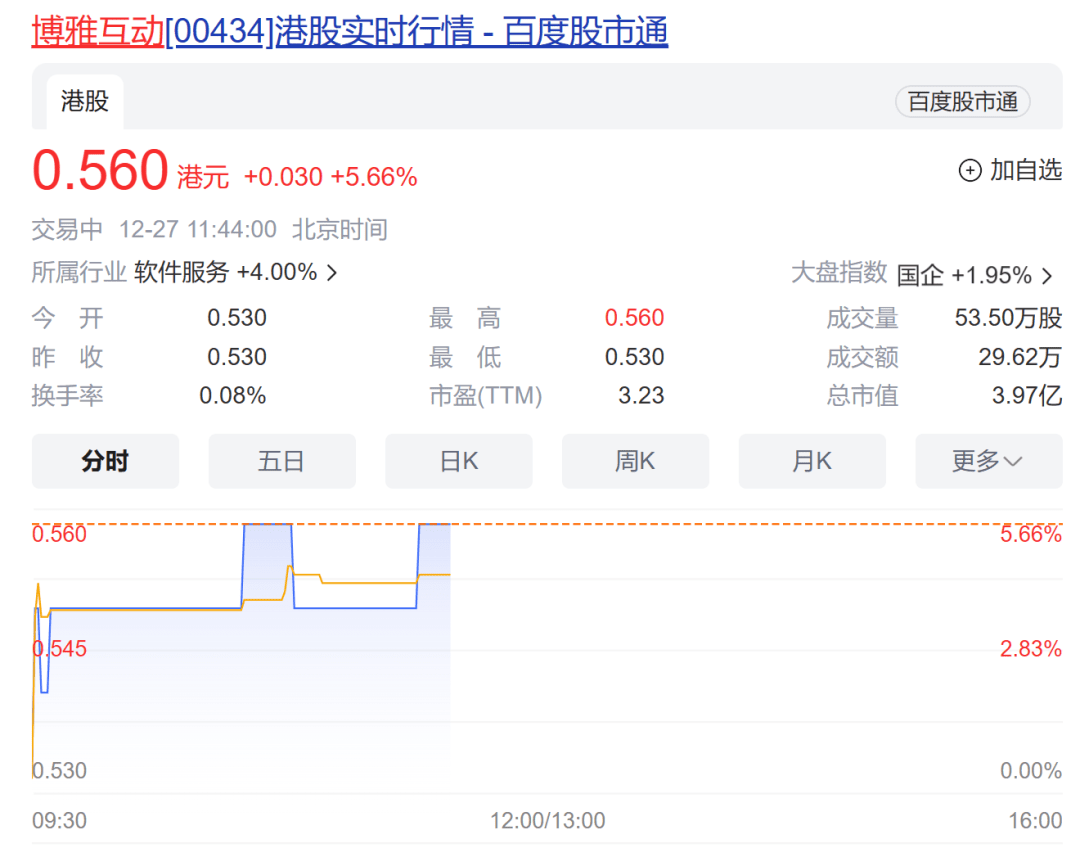Click the 市盈(TTM) value 3.23
Viewport: 1080px width, 848px height.
[641, 395]
